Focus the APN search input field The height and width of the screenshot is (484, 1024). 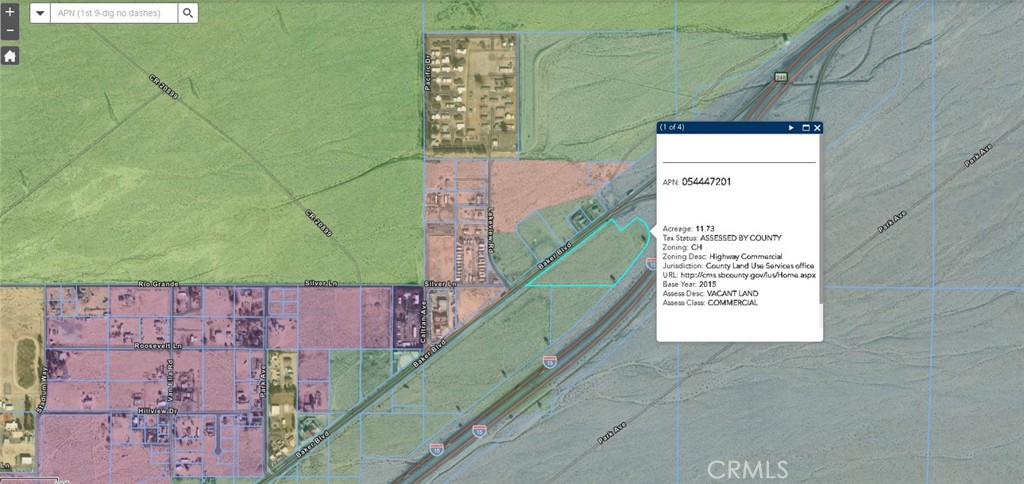point(114,13)
